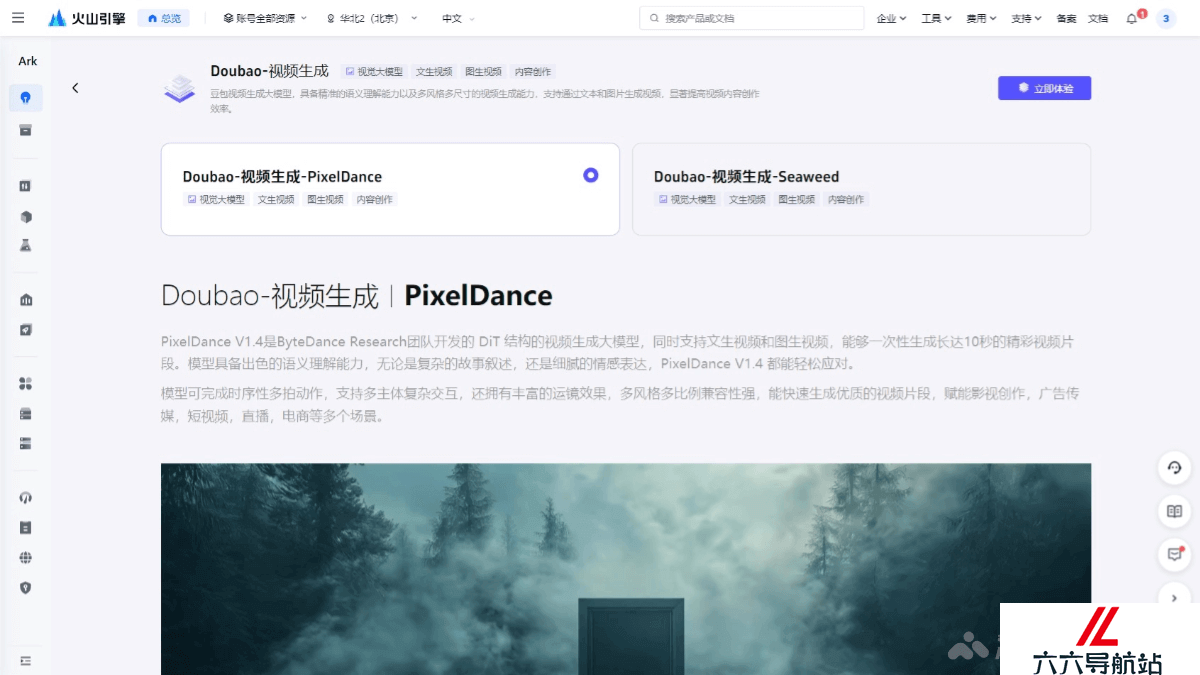
Task: Open the globe icon in the sidebar
Action: pos(26,558)
